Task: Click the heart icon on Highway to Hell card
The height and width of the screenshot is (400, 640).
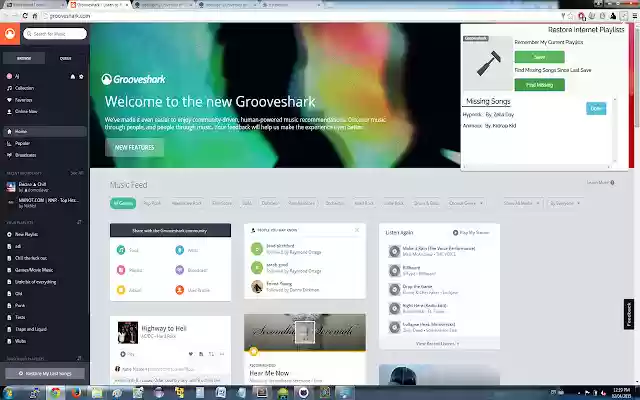Action: tap(190, 354)
